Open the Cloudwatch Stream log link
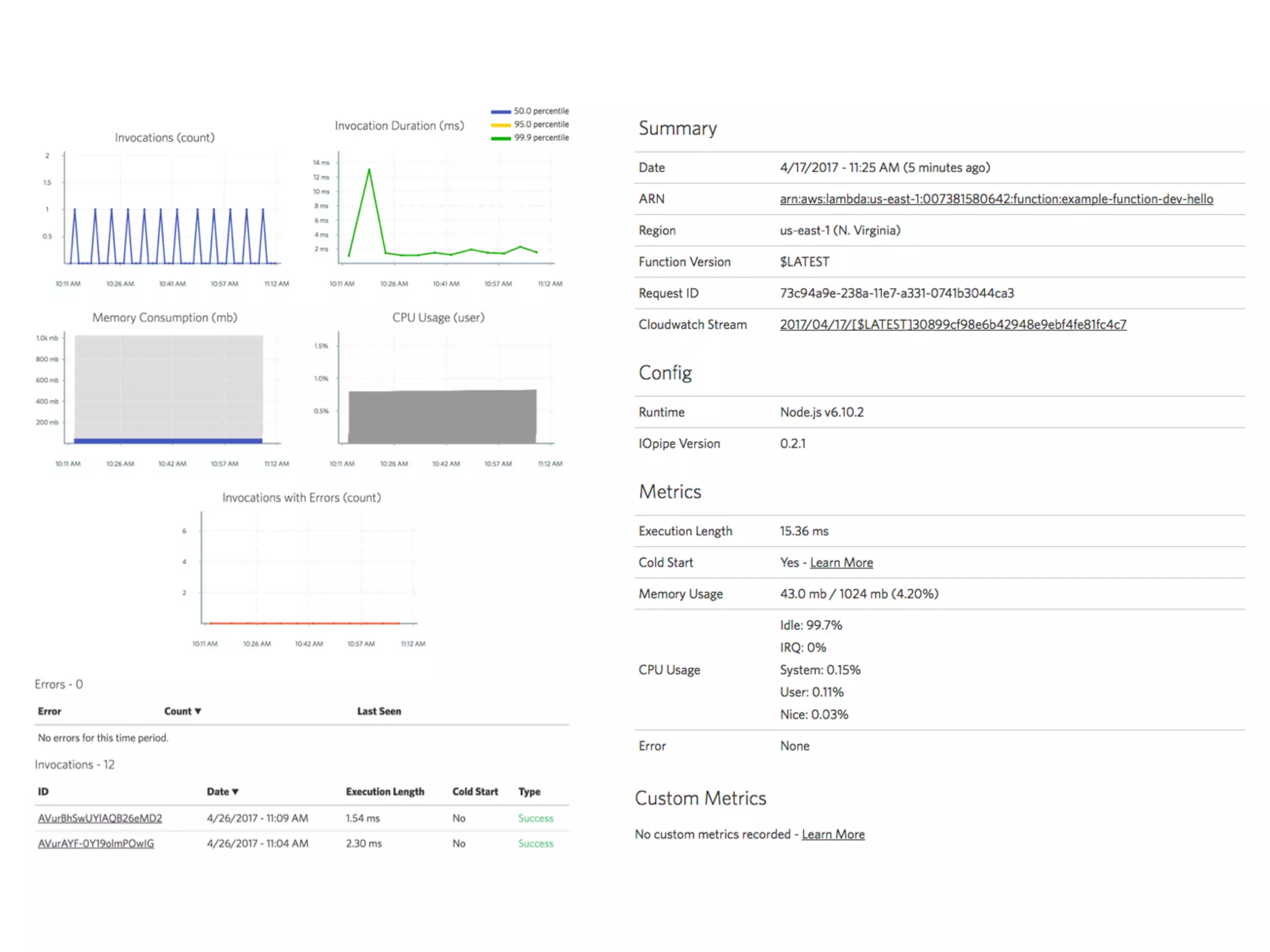Image resolution: width=1270 pixels, height=952 pixels. pos(952,325)
